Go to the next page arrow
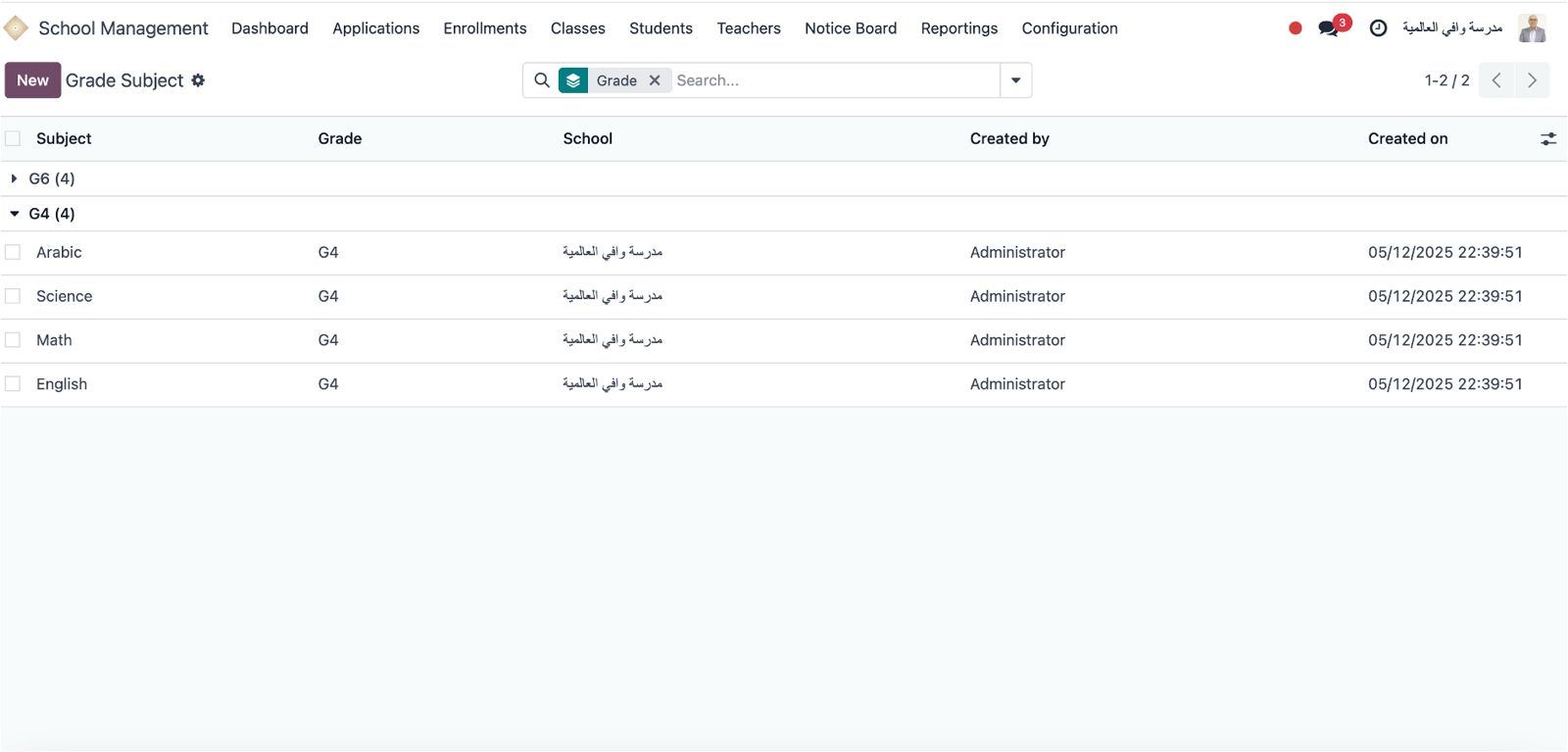The height and width of the screenshot is (752, 1568). point(1532,80)
